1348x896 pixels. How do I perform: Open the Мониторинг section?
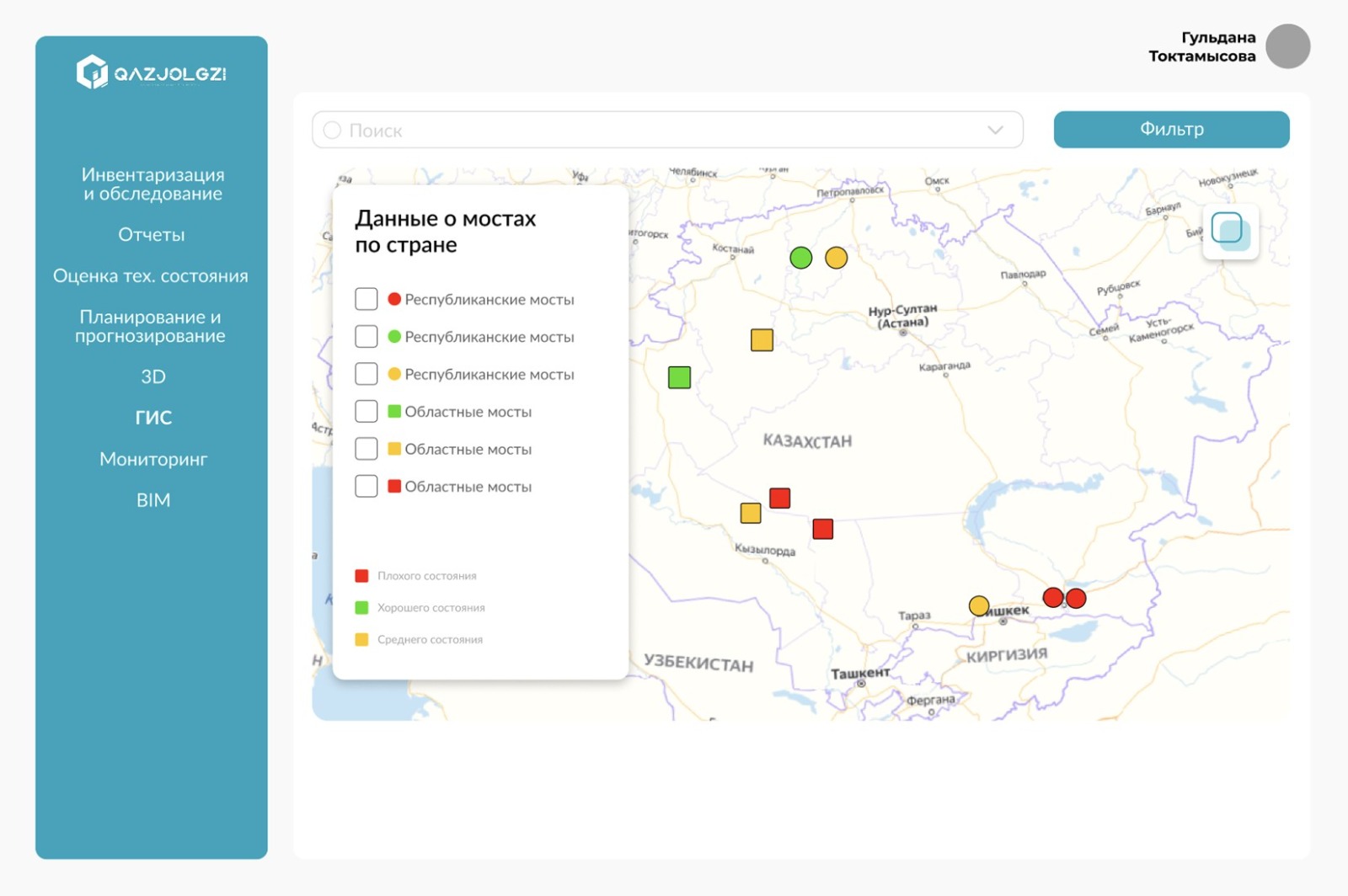pyautogui.click(x=152, y=459)
